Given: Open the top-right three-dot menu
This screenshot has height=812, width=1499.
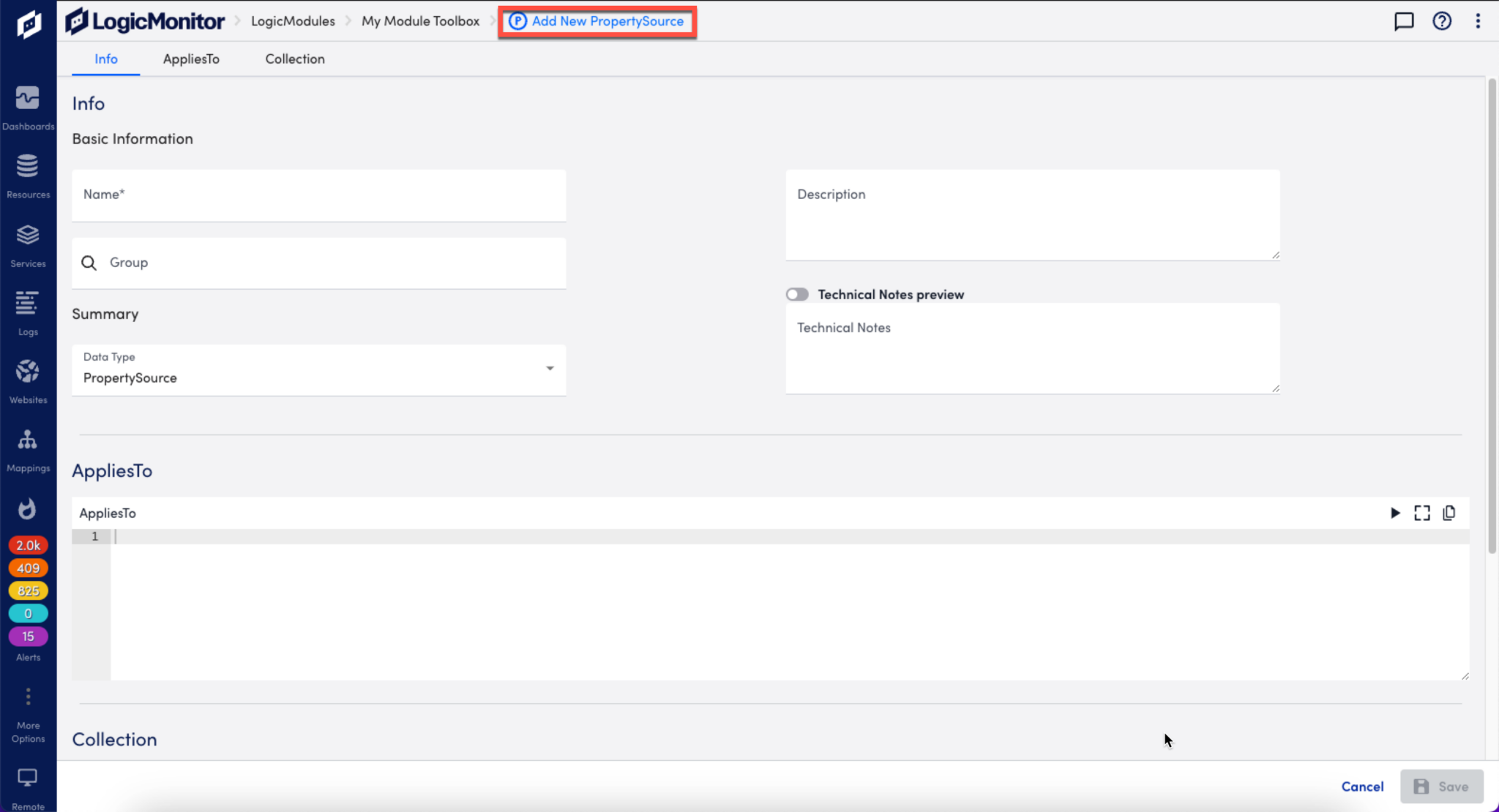Looking at the screenshot, I should pyautogui.click(x=1479, y=21).
